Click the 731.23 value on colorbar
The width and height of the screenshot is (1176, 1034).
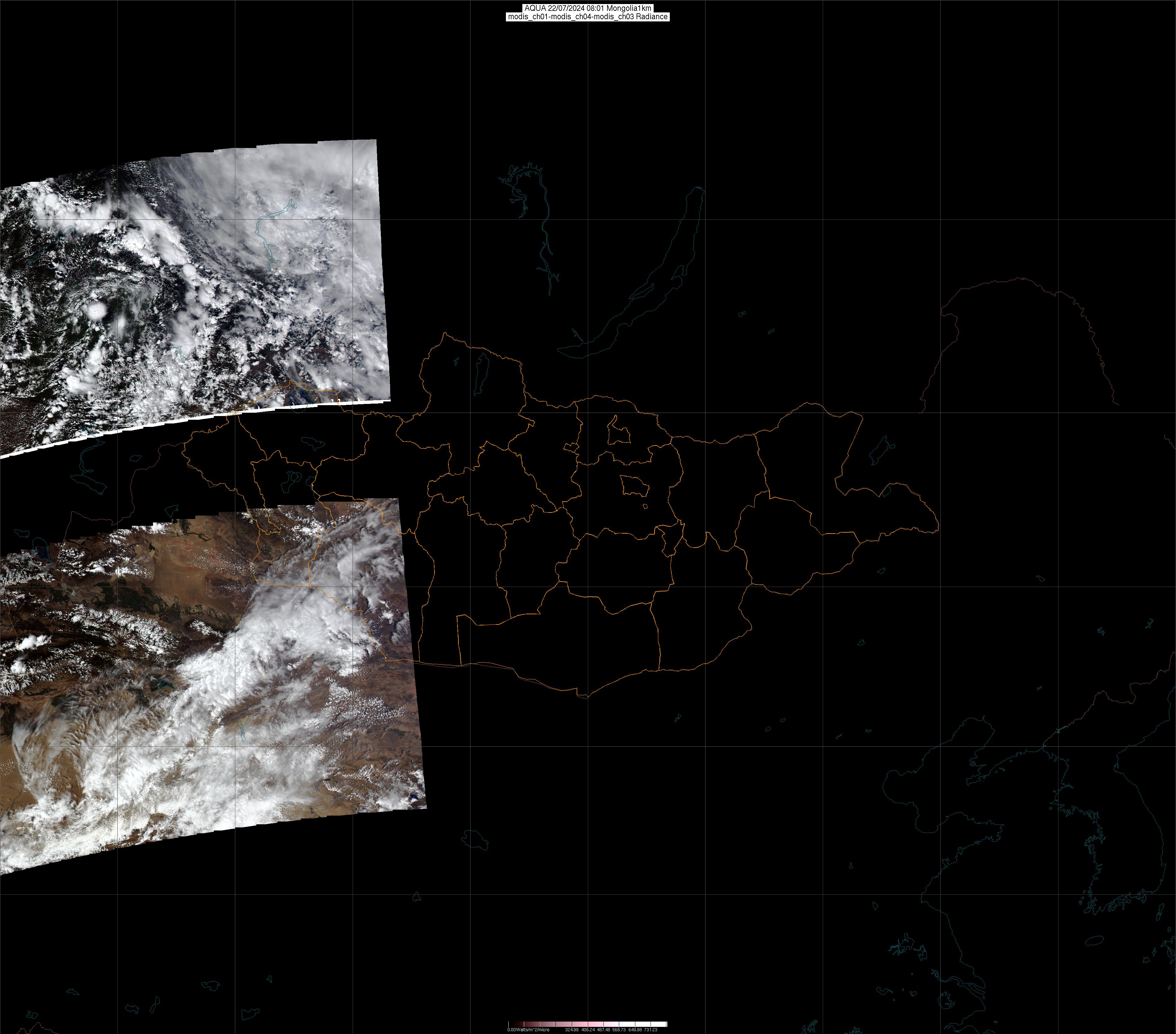(x=651, y=1030)
